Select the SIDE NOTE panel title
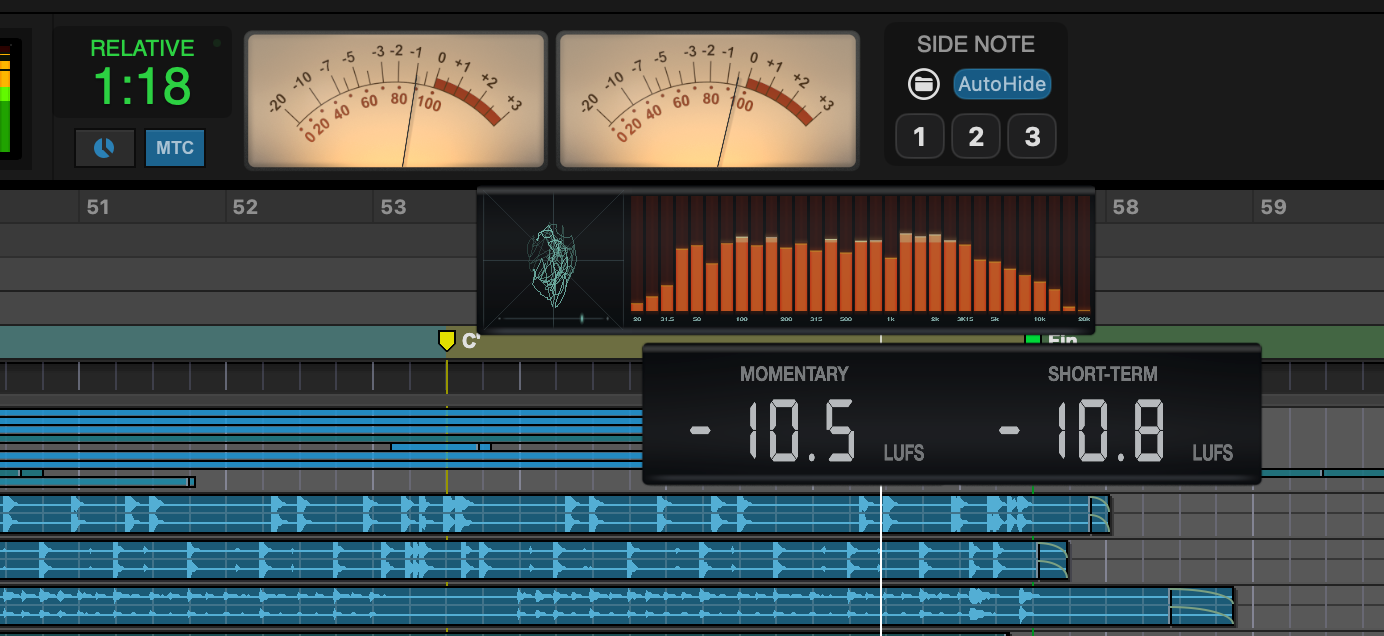Screen dimensions: 1384x636 point(976,44)
